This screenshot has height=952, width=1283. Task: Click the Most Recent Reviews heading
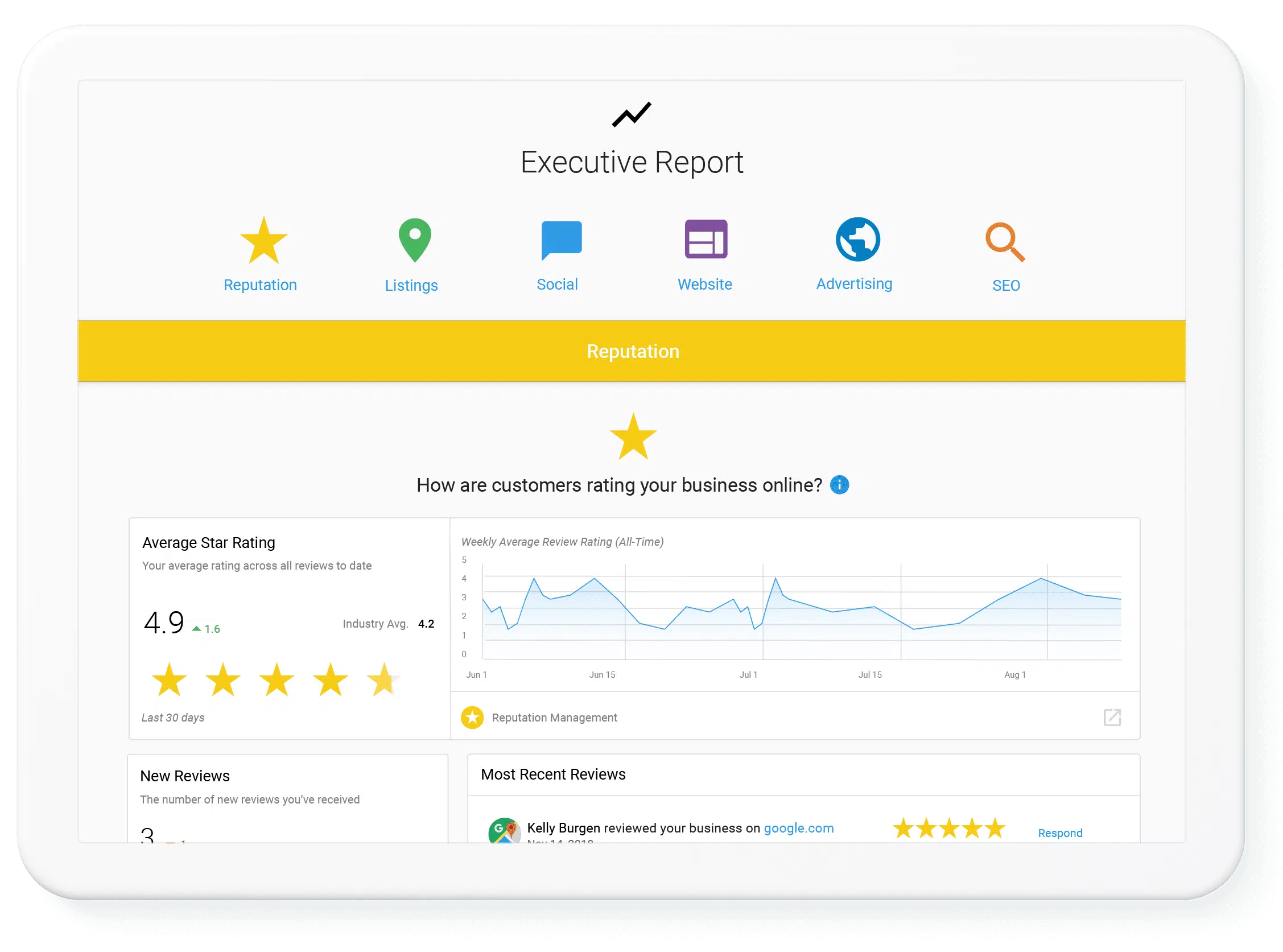click(x=553, y=775)
